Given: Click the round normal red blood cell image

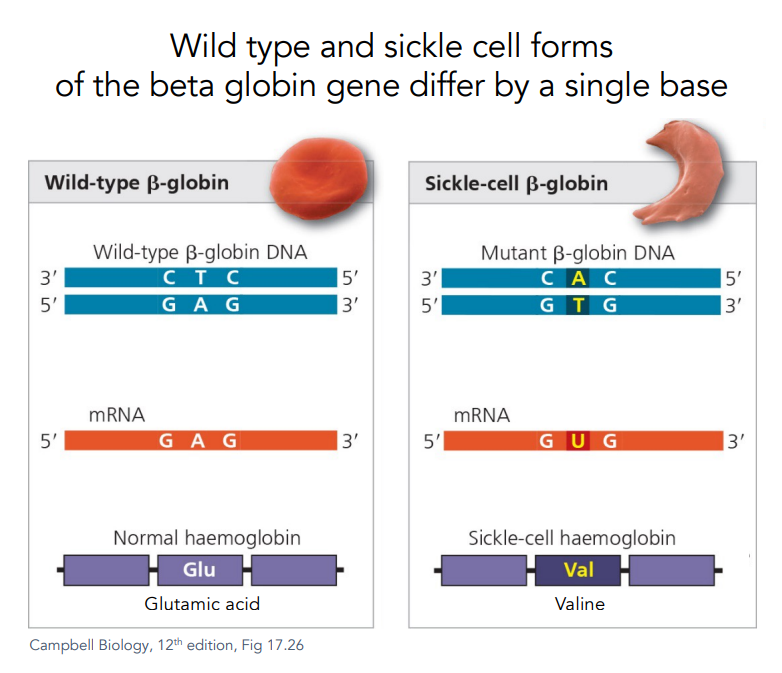Looking at the screenshot, I should coord(321,181).
